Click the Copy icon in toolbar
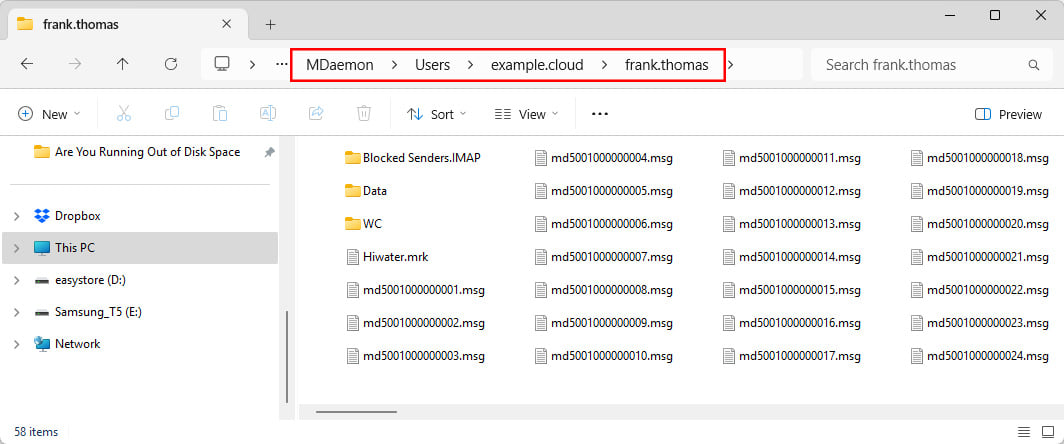Image resolution: width=1064 pixels, height=444 pixels. tap(172, 114)
